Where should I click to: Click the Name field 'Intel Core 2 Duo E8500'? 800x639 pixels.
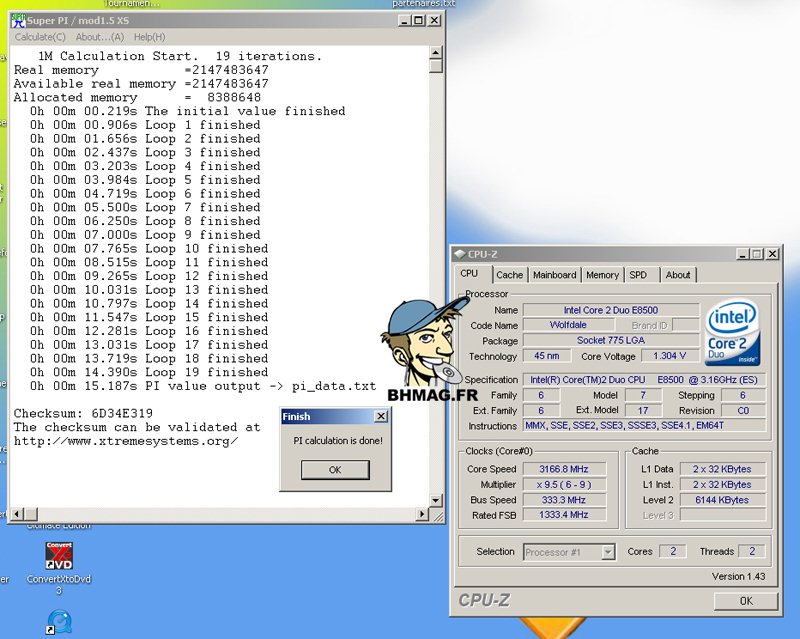611,310
